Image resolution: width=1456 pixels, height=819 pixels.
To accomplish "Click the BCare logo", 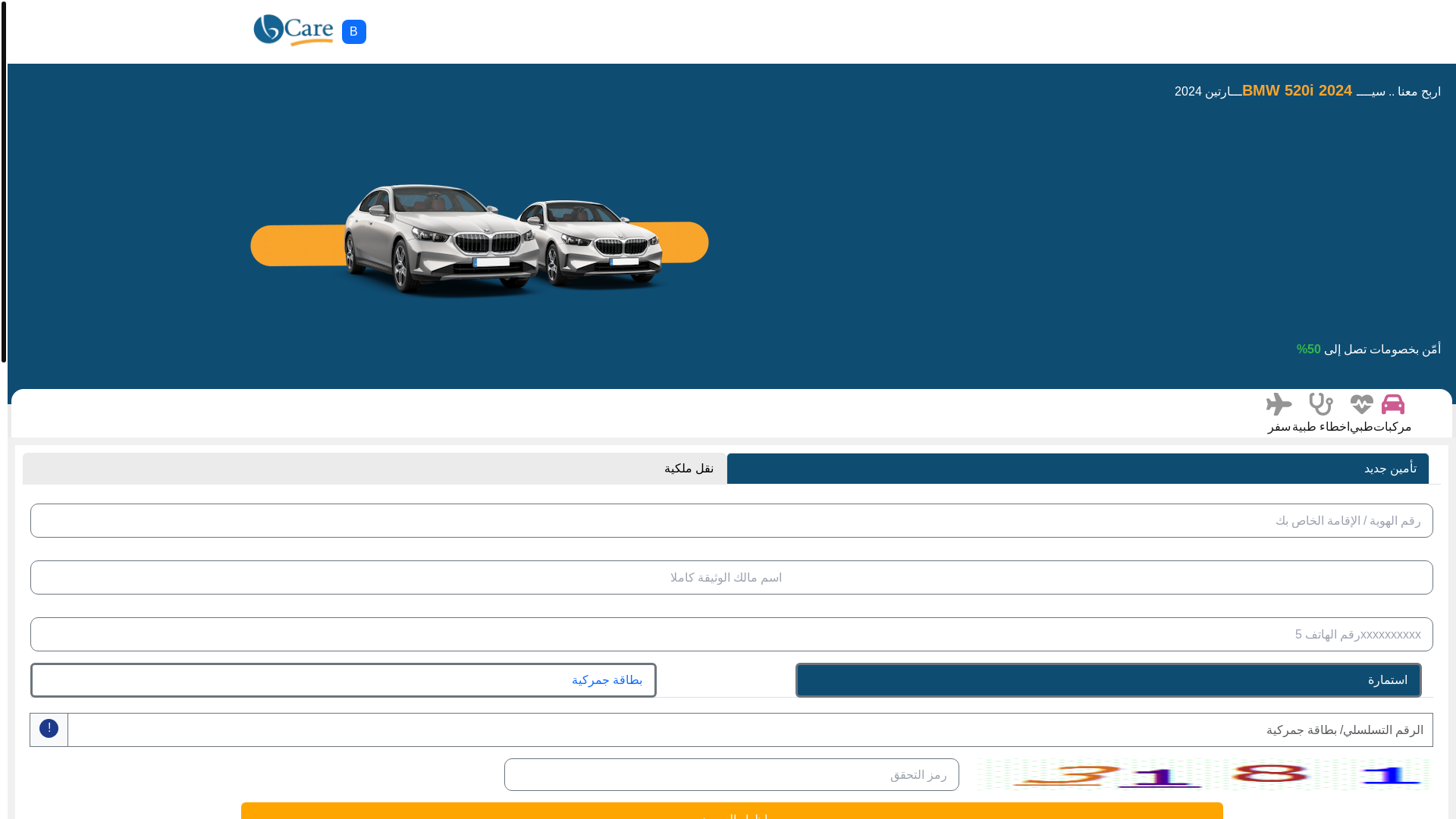I will (293, 31).
